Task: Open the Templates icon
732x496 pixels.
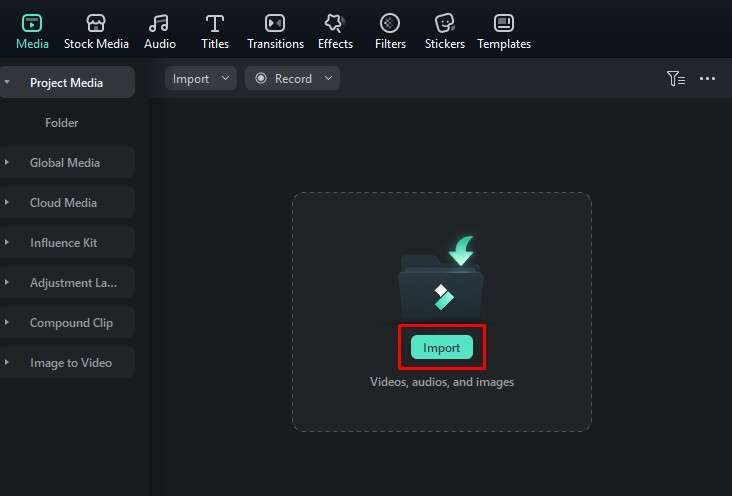Action: point(504,23)
